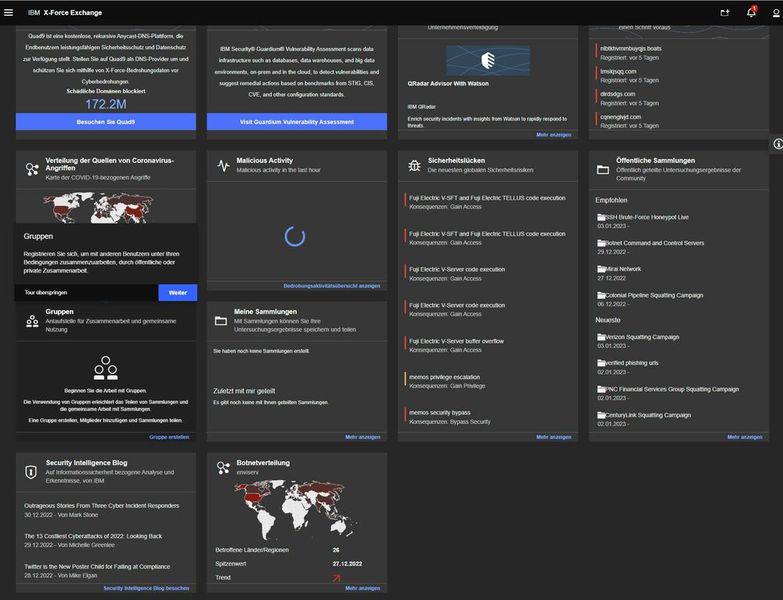Open the user profile icon
Image resolution: width=783 pixels, height=600 pixels.
[x=777, y=13]
